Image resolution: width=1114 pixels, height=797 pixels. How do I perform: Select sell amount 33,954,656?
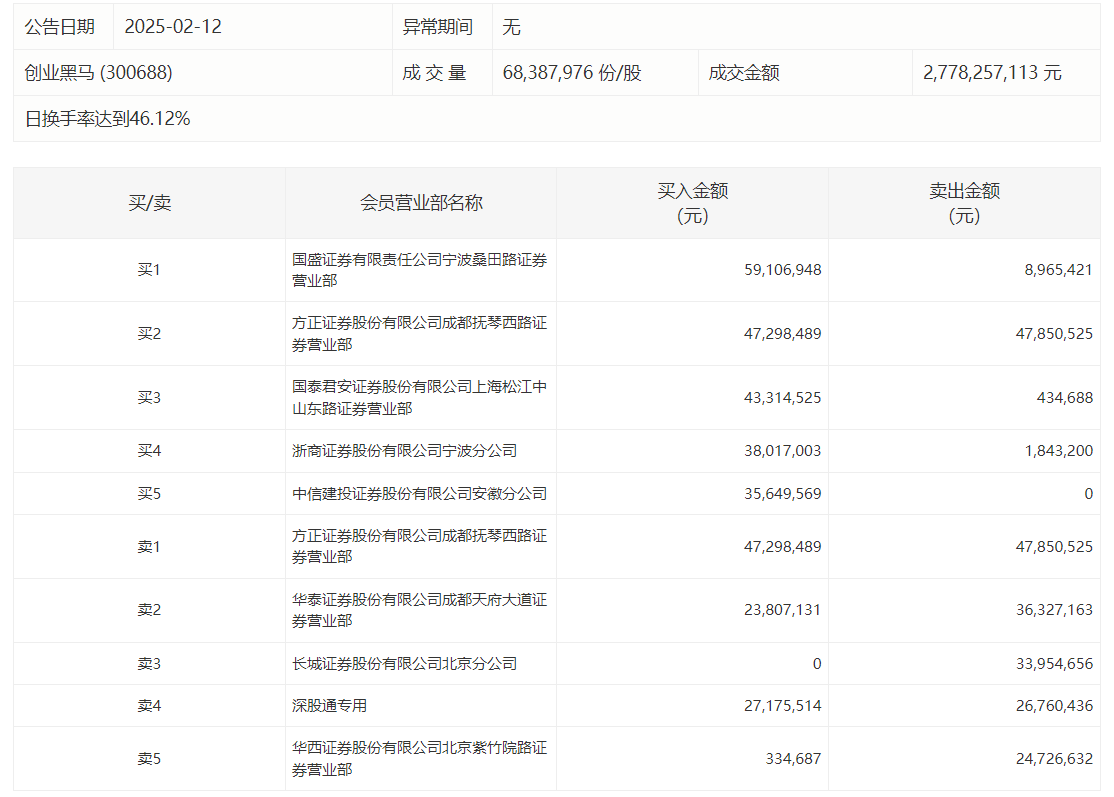click(x=1054, y=664)
